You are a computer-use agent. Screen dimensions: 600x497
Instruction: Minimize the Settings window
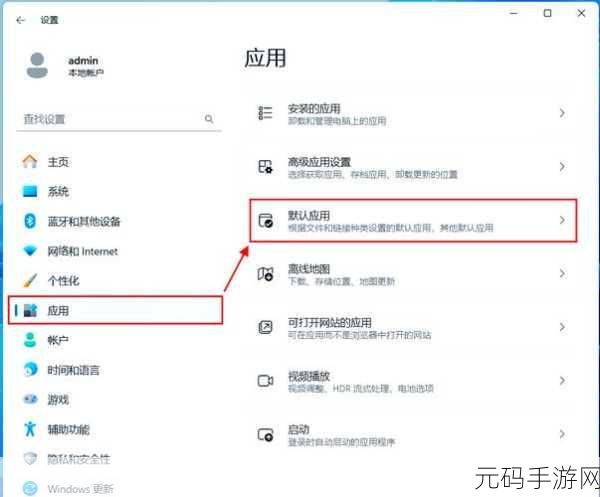pos(514,13)
